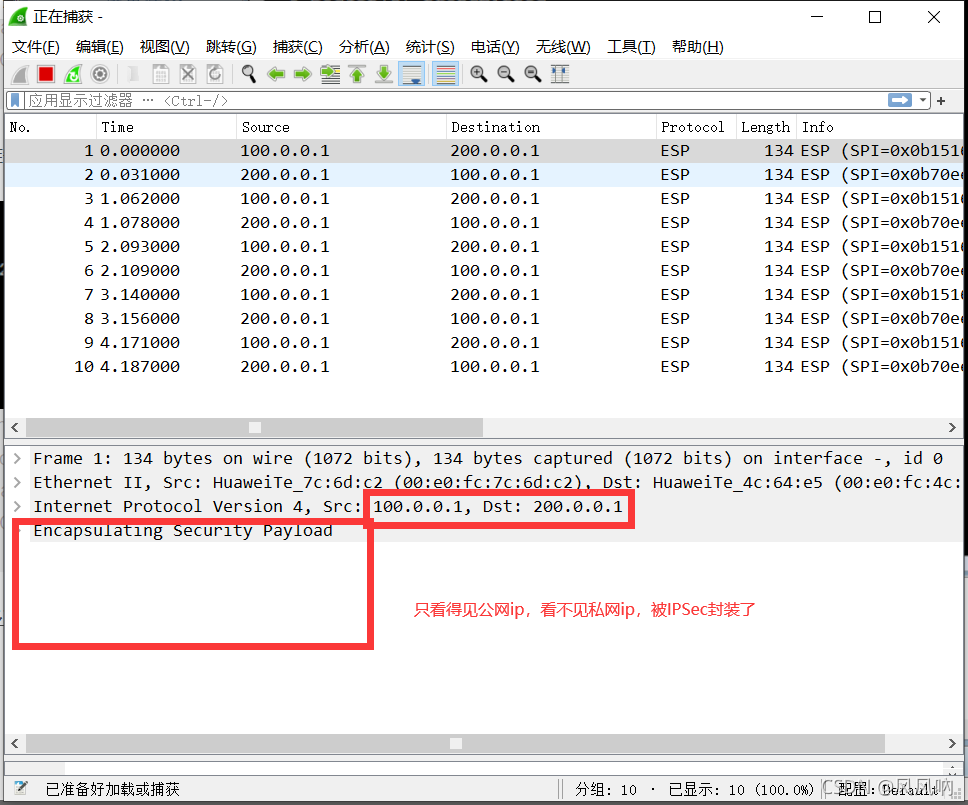Apply display filter arrow button
This screenshot has width=968, height=805.
[x=900, y=100]
